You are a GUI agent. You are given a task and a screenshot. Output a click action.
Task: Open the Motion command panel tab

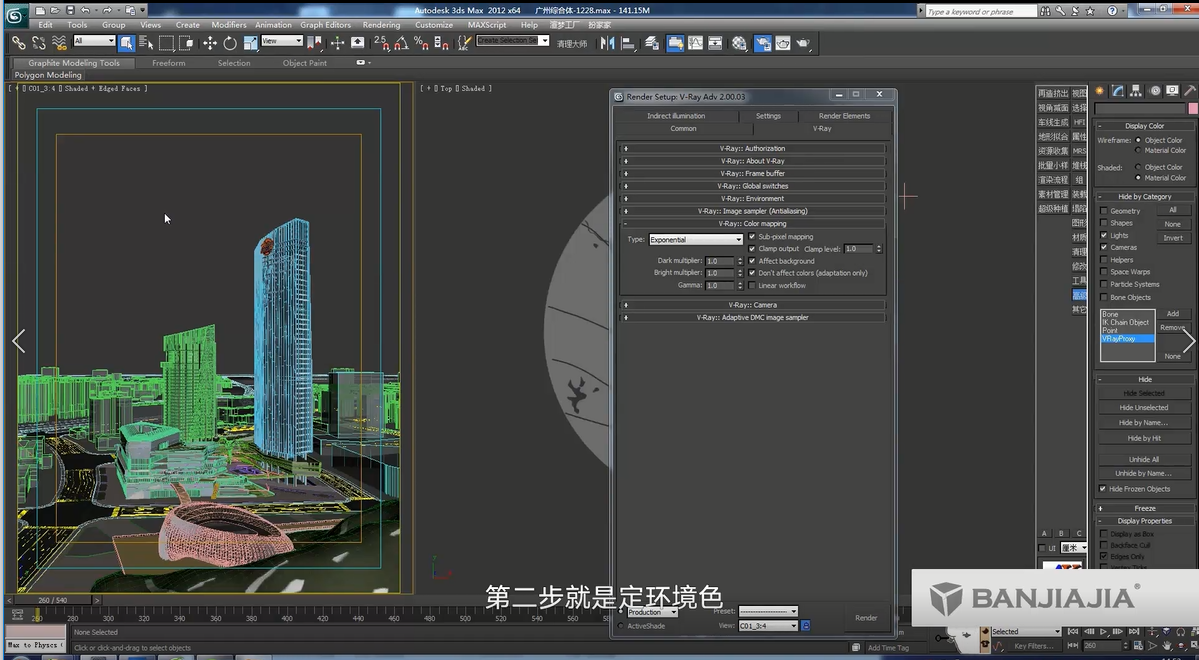click(1155, 91)
